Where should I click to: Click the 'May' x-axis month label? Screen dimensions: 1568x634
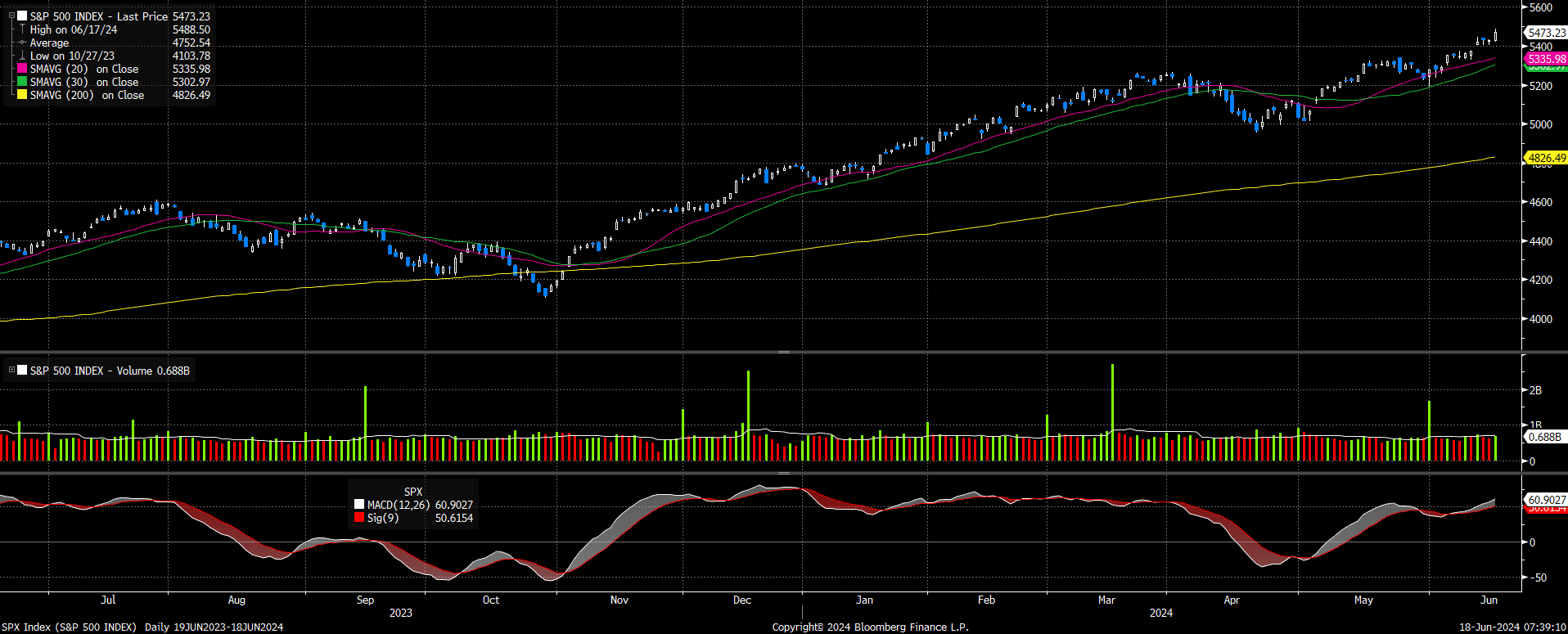[x=1363, y=600]
